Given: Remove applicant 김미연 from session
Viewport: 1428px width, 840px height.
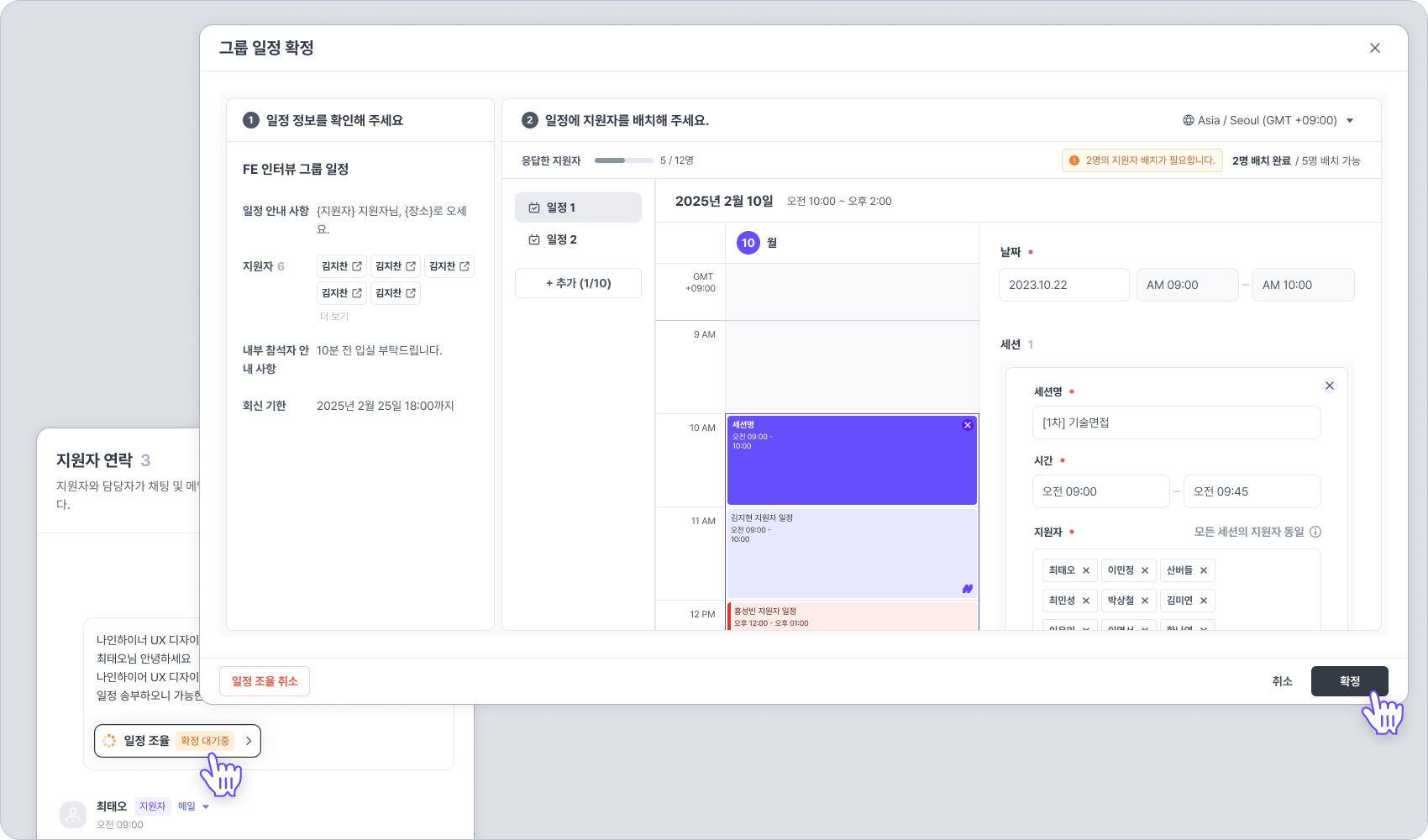Looking at the screenshot, I should 1204,601.
